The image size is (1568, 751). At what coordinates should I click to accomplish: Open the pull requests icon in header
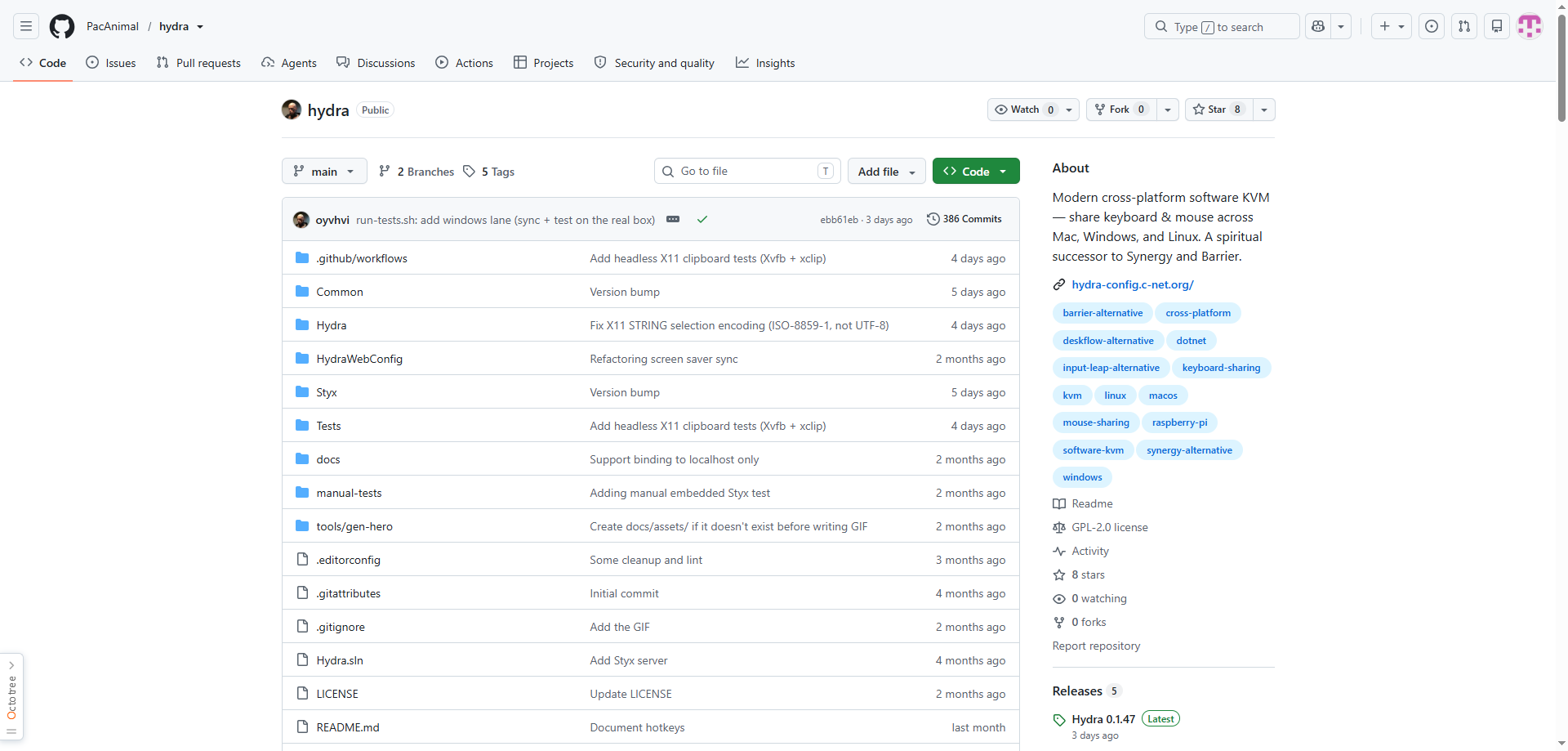(x=1464, y=26)
